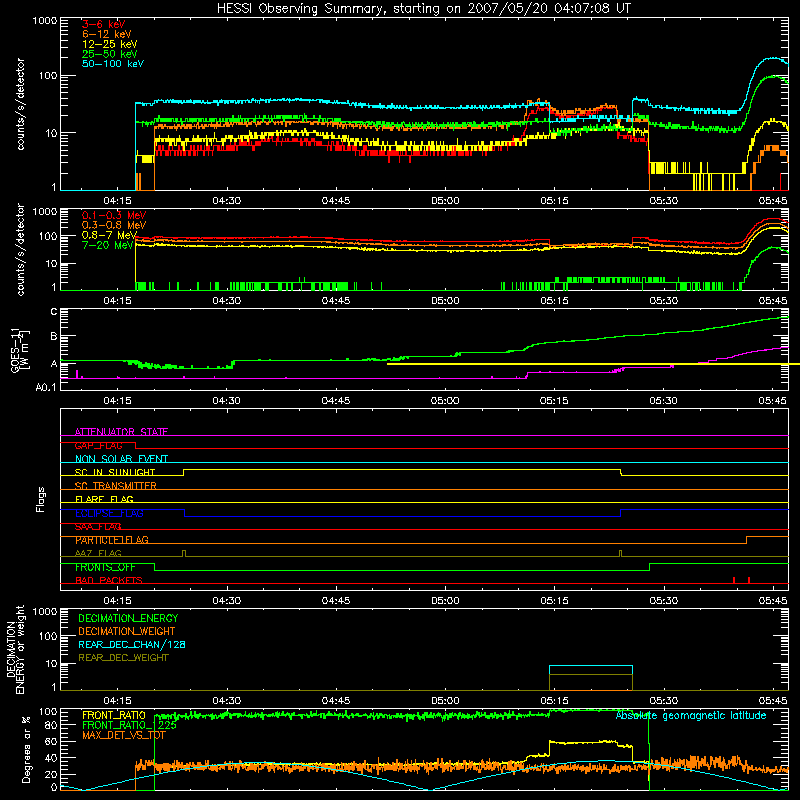Click the AAZ_FLAG label
The width and height of the screenshot is (800, 800).
(x=98, y=553)
